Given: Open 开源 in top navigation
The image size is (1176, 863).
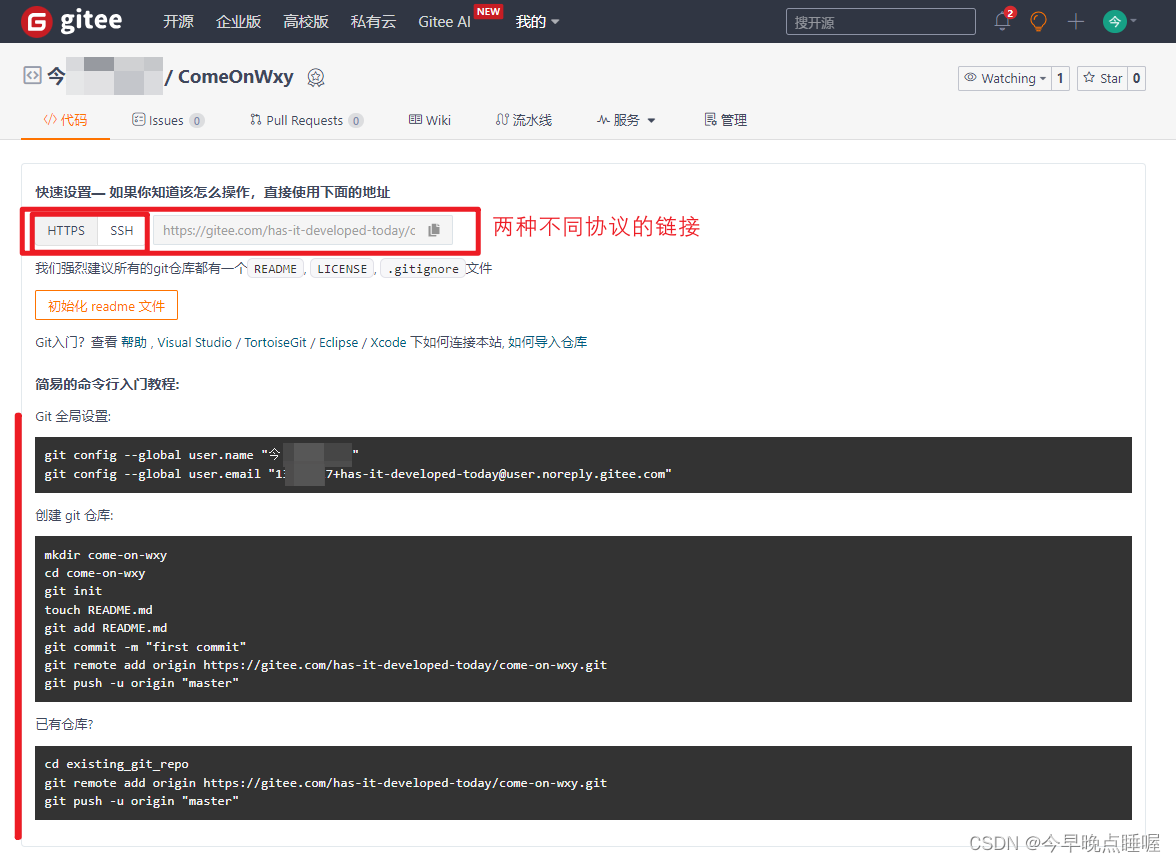Looking at the screenshot, I should click(x=178, y=22).
